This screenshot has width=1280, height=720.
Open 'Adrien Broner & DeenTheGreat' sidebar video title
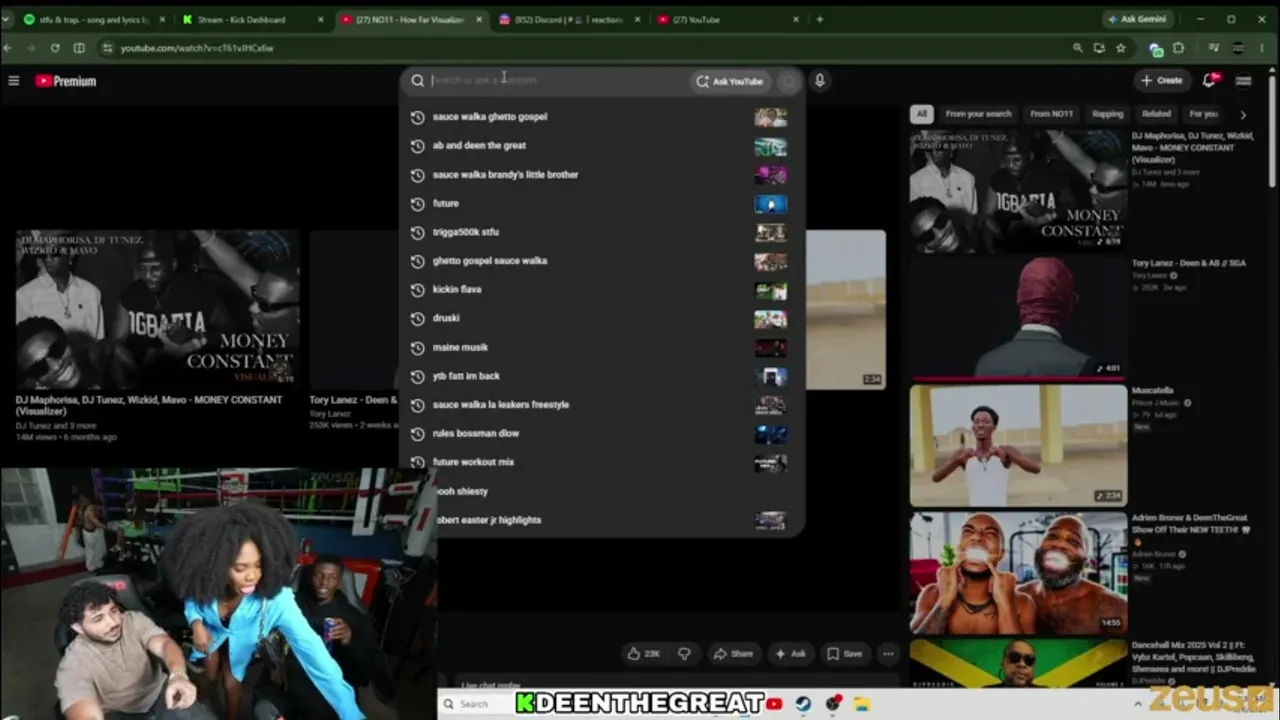(1191, 529)
